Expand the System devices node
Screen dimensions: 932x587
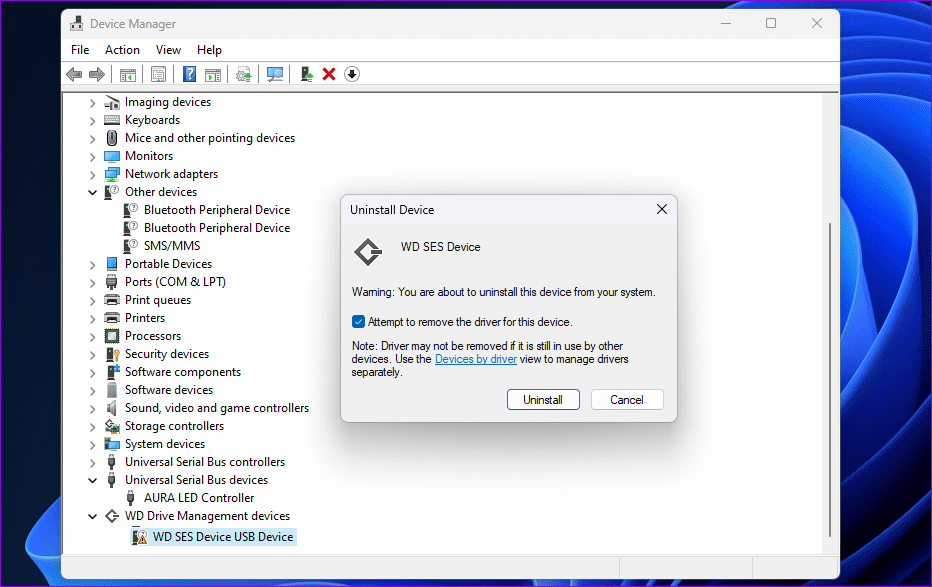pyautogui.click(x=92, y=444)
